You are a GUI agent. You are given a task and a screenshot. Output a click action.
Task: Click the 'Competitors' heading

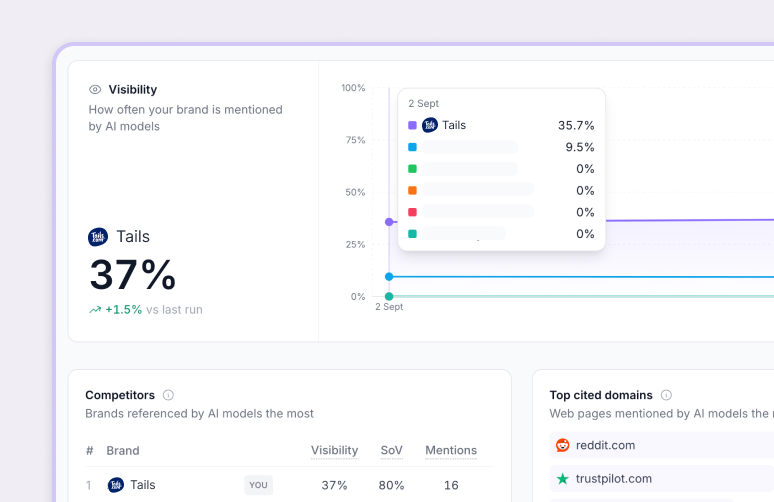120,395
